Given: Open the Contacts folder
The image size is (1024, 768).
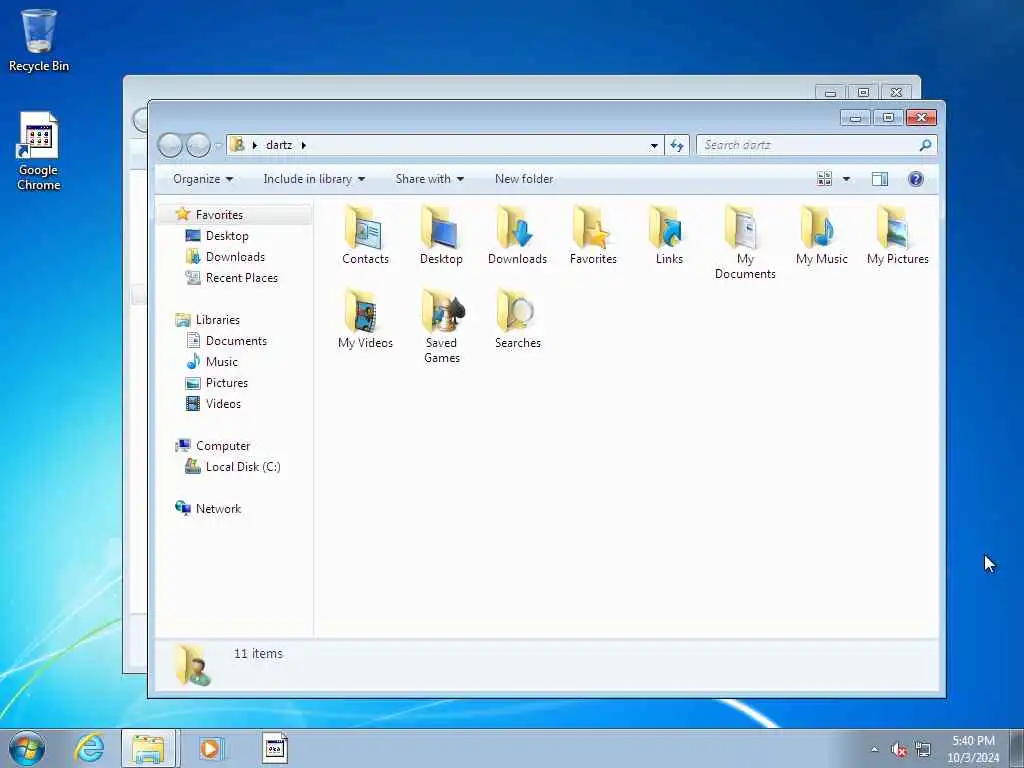Looking at the screenshot, I should pos(365,235).
